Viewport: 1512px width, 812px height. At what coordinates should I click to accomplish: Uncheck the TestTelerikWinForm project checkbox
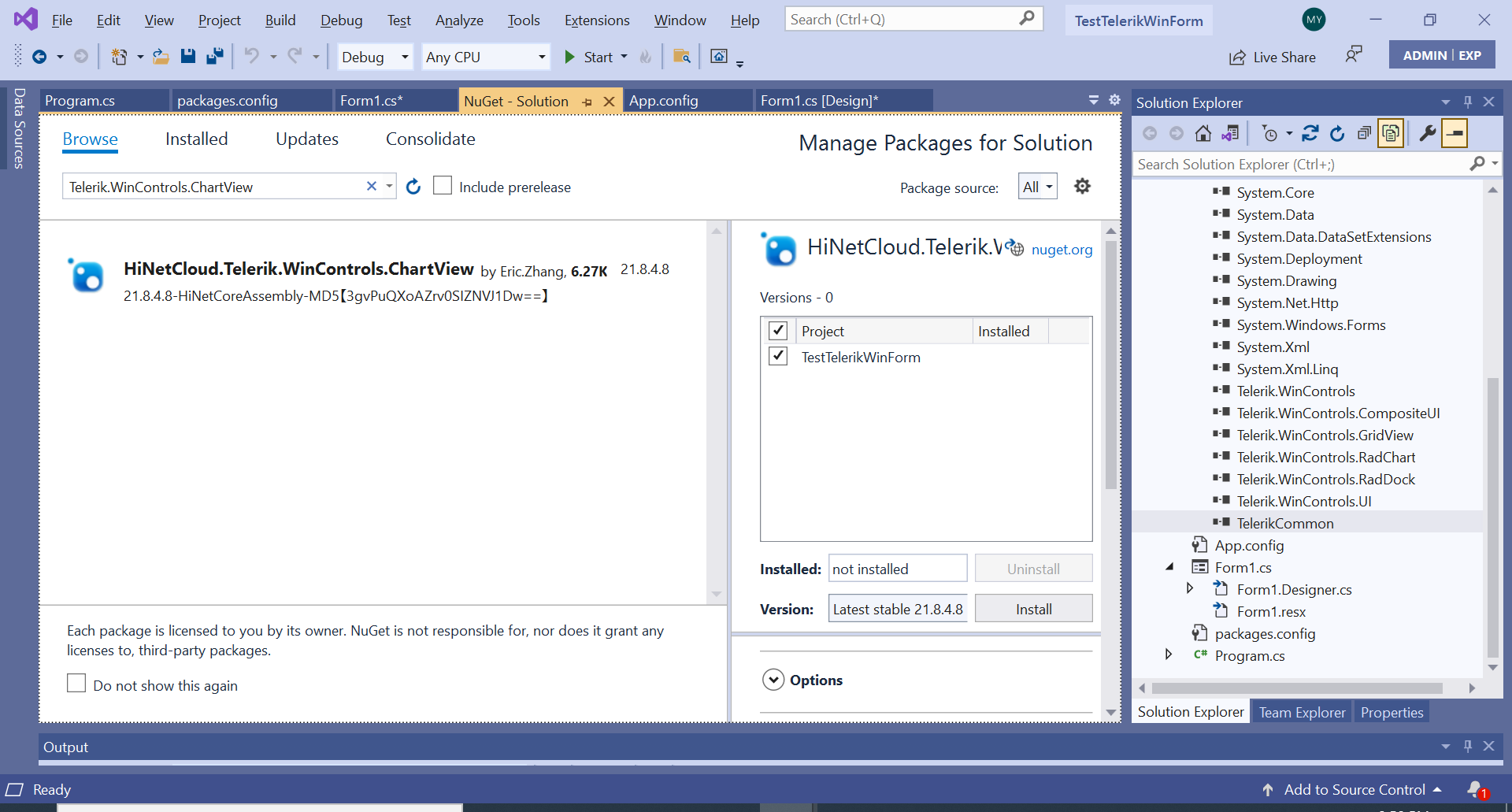pyautogui.click(x=778, y=356)
